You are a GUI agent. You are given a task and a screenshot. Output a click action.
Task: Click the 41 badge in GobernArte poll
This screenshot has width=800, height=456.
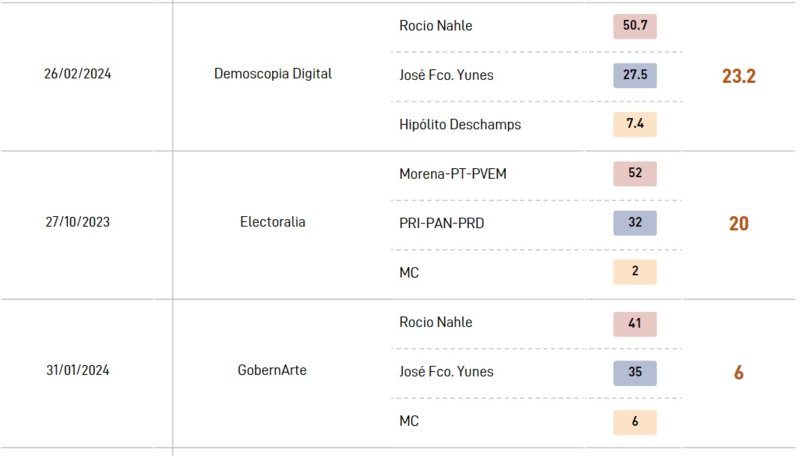click(x=635, y=324)
